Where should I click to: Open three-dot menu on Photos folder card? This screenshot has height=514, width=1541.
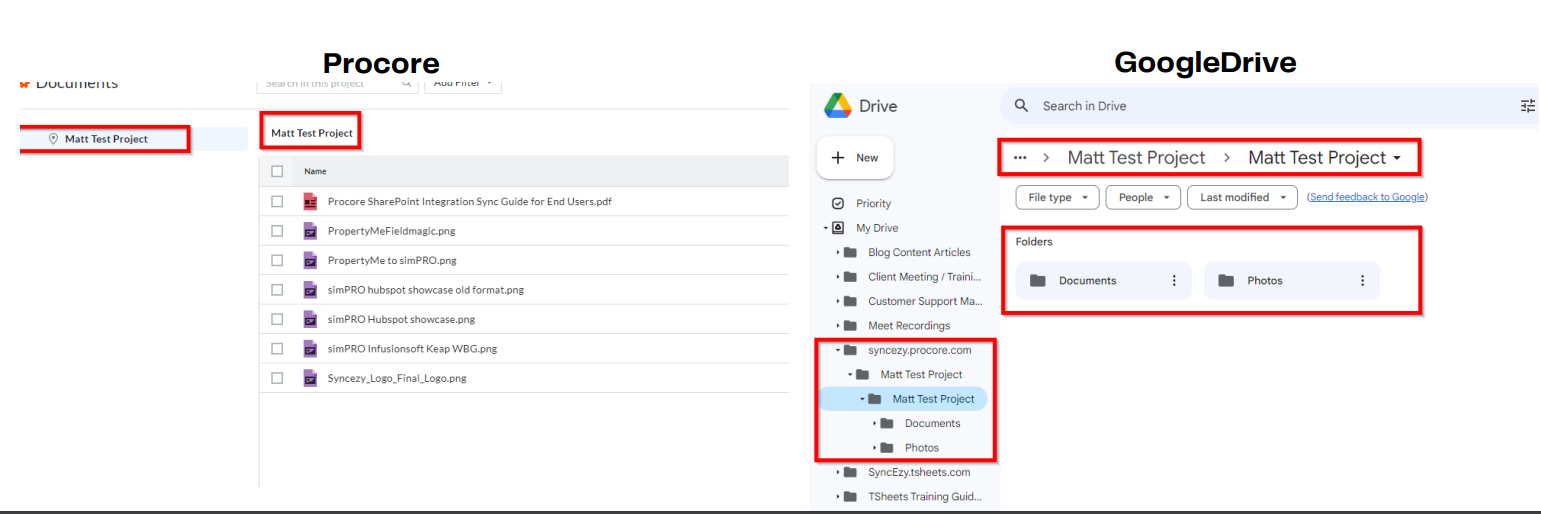pyautogui.click(x=1362, y=281)
